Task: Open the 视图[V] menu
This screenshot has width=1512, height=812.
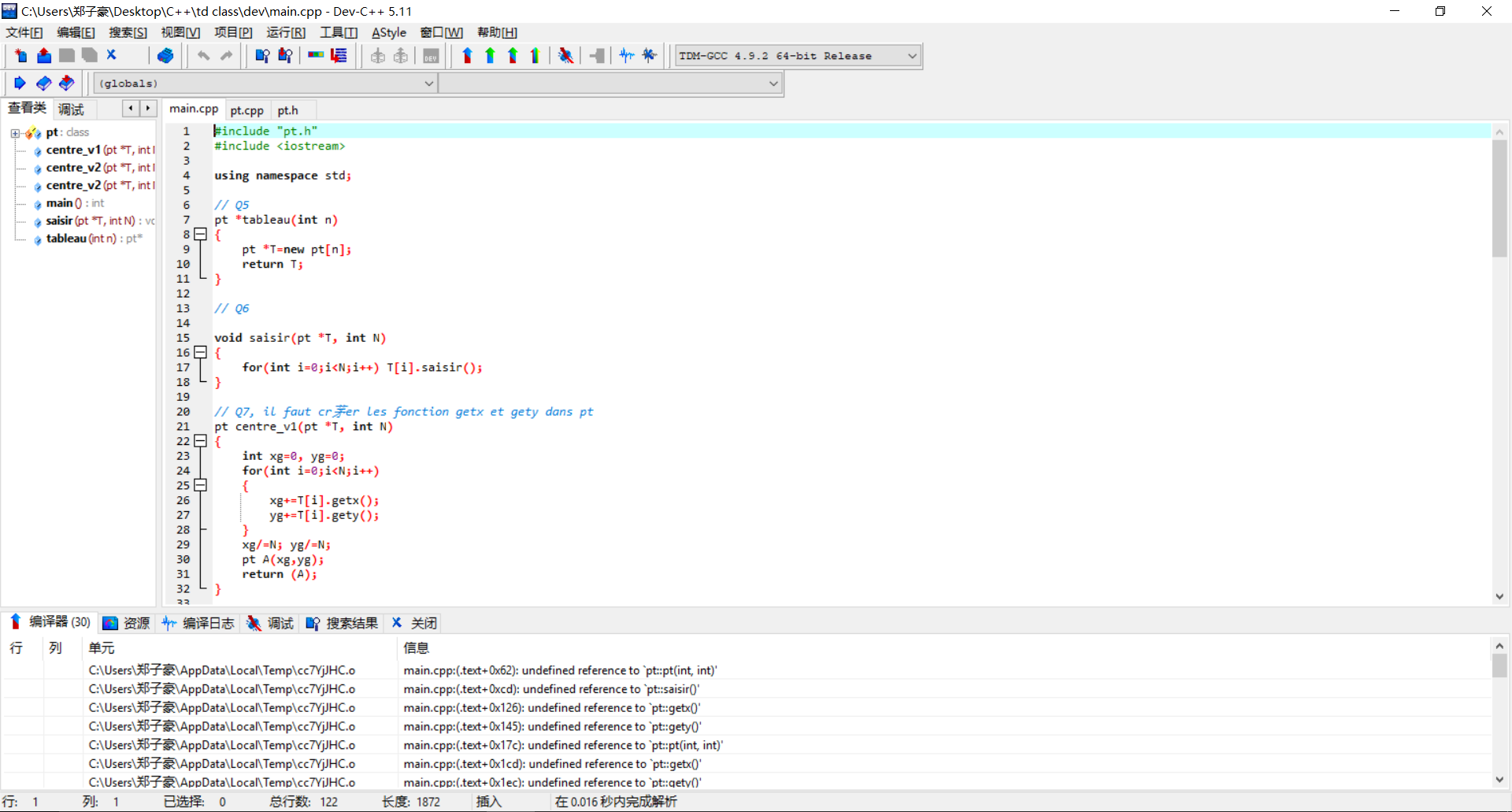Action: pyautogui.click(x=180, y=32)
